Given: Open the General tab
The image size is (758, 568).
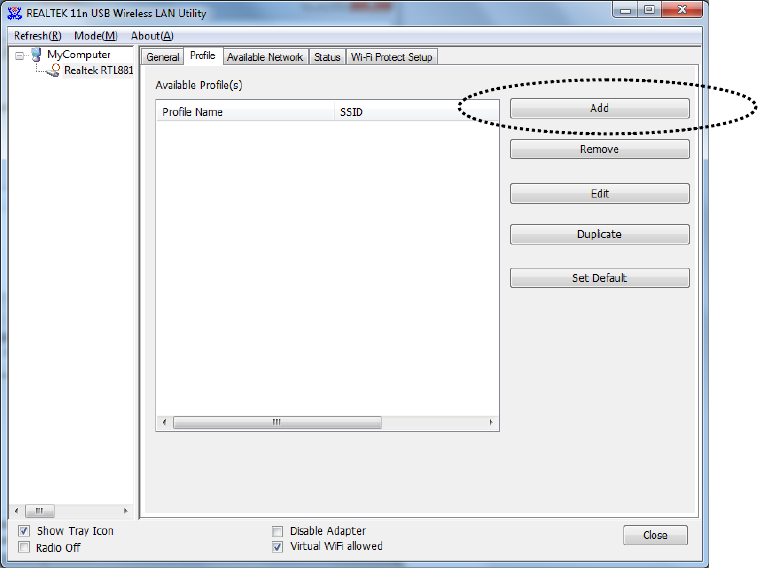Looking at the screenshot, I should 163,57.
